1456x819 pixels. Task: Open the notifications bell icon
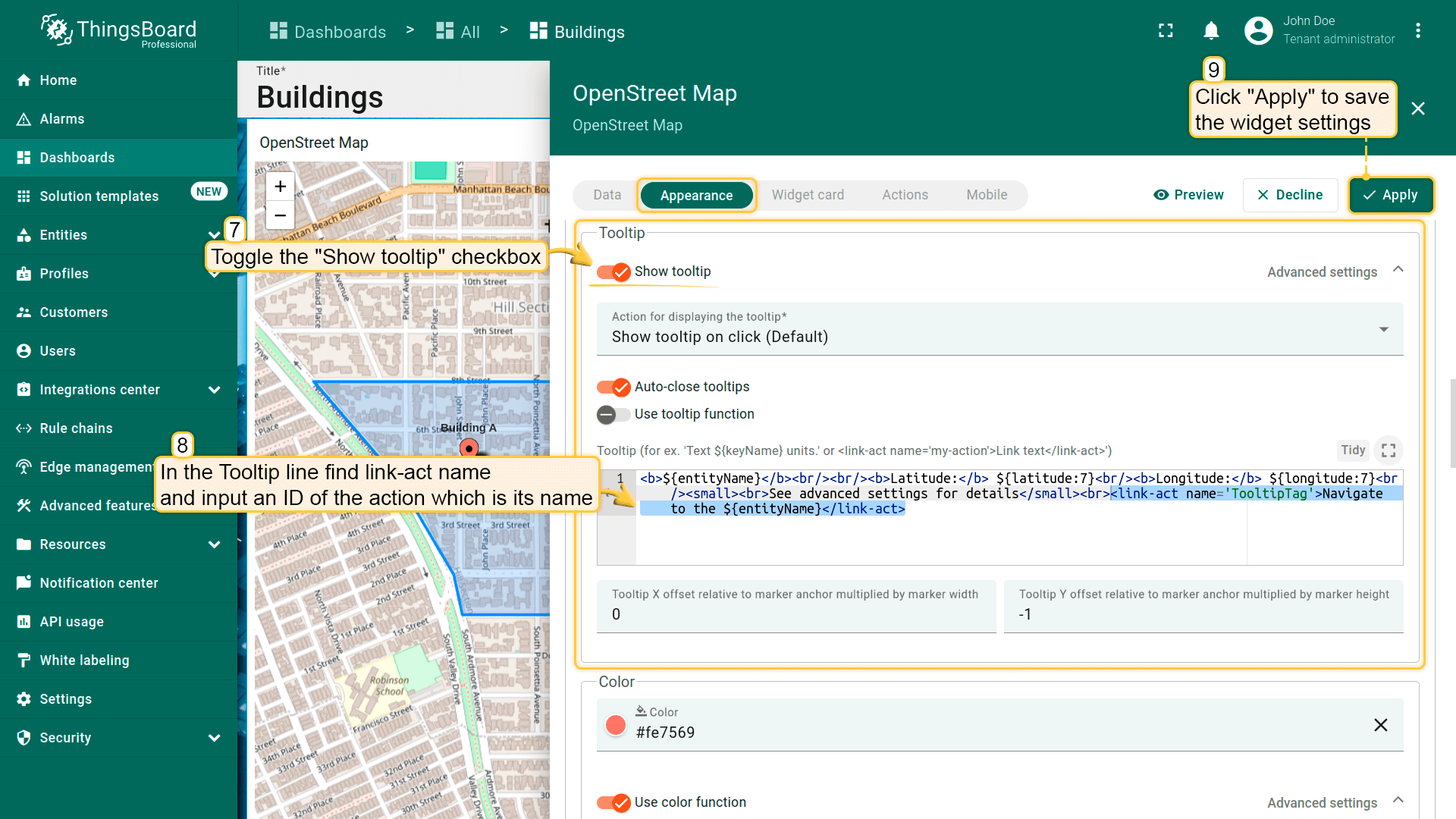[x=1211, y=31]
